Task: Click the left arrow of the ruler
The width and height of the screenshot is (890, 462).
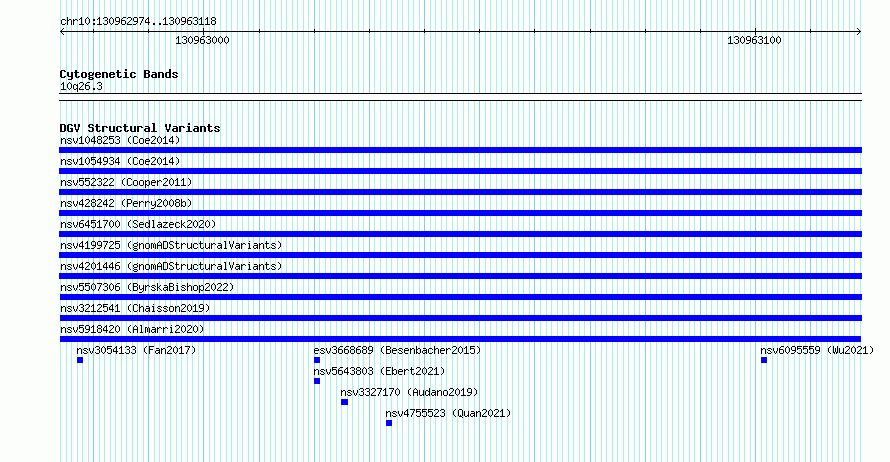Action: click(62, 32)
